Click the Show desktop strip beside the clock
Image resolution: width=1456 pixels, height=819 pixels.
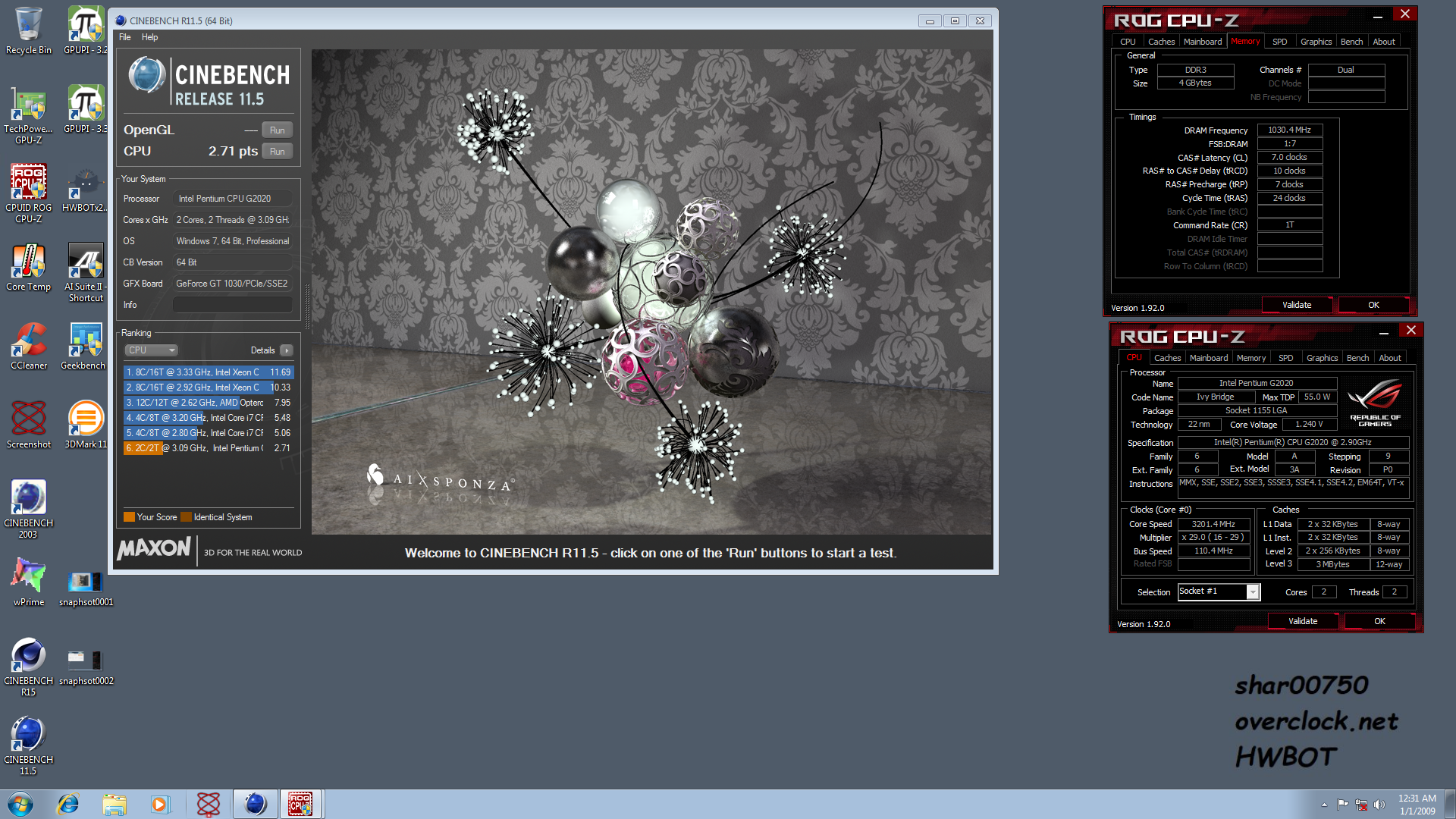coord(1450,804)
